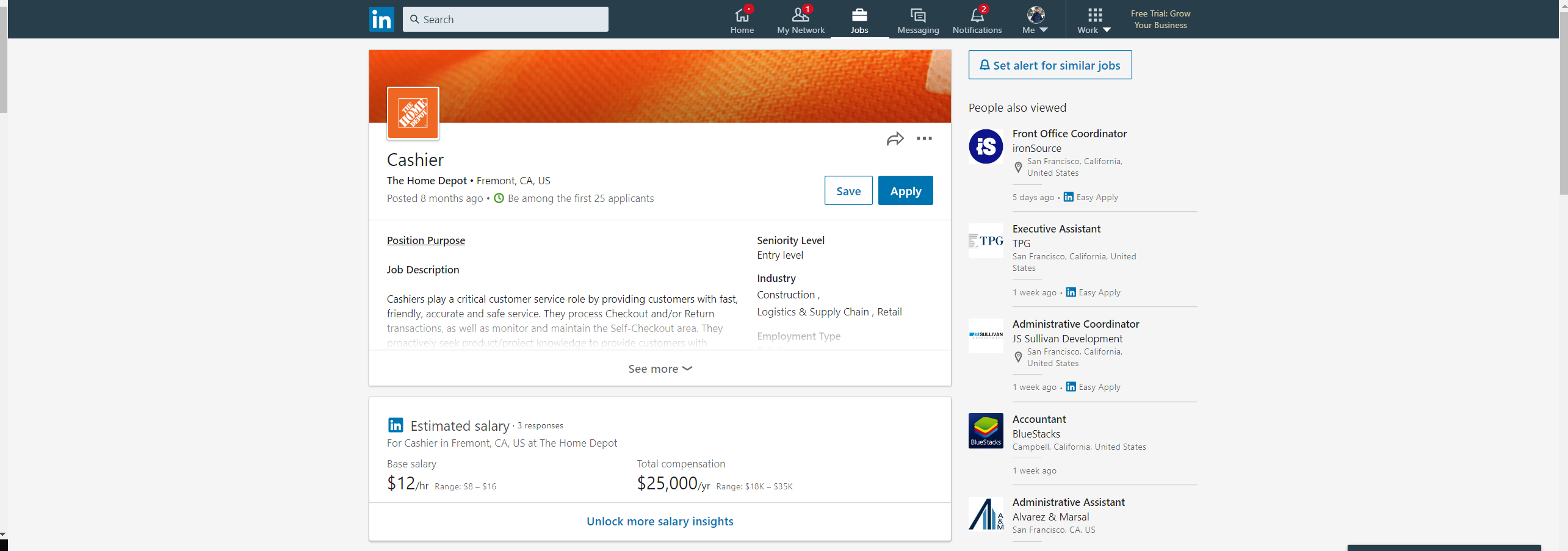This screenshot has width=1568, height=551.
Task: Click the '$25,000/yr' total compensation value
Action: click(673, 483)
